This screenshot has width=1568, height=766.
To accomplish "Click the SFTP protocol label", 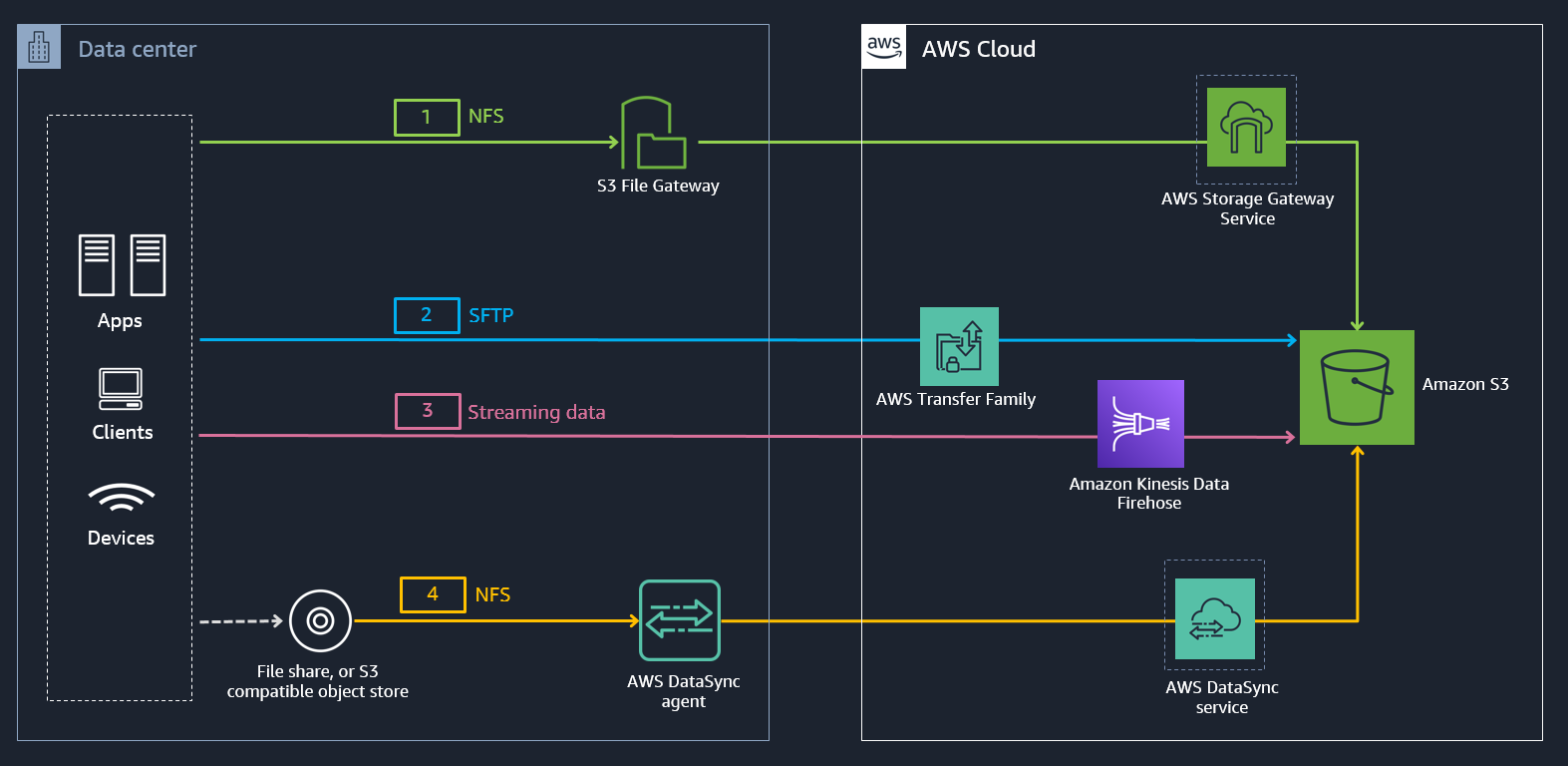I will [491, 315].
